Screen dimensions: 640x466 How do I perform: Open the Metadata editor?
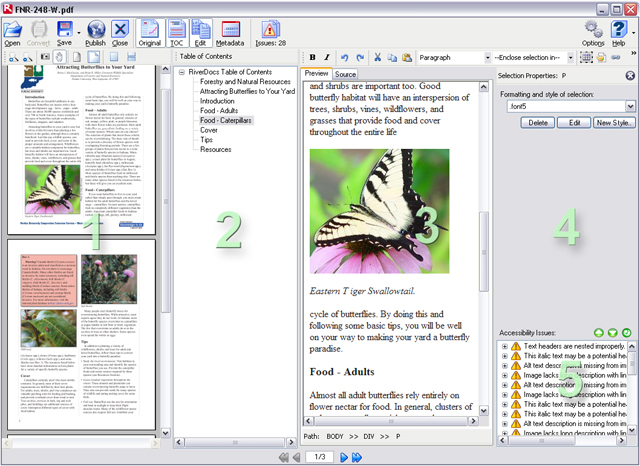pos(230,33)
